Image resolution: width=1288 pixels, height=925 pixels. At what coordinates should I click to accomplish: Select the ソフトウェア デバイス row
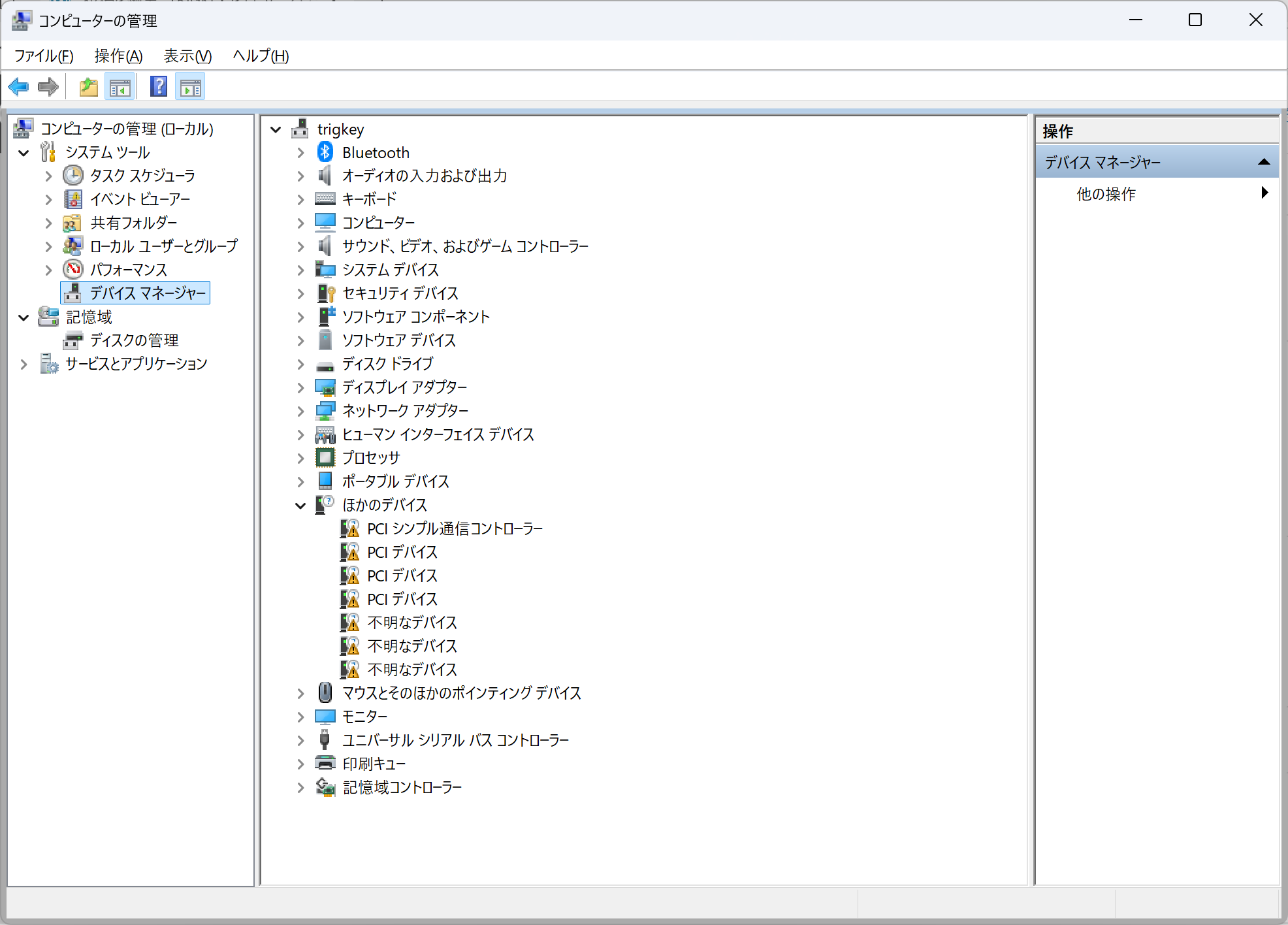[x=399, y=340]
